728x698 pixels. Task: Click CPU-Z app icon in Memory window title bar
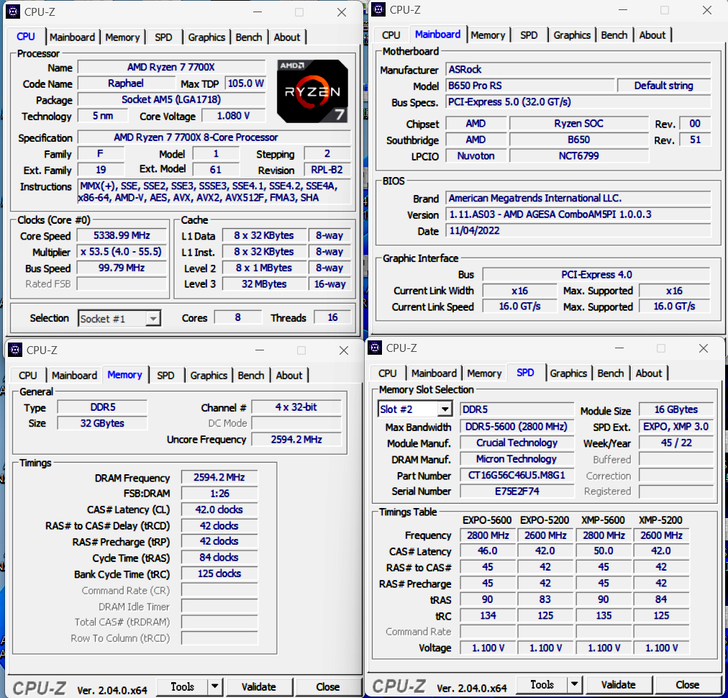(x=15, y=350)
